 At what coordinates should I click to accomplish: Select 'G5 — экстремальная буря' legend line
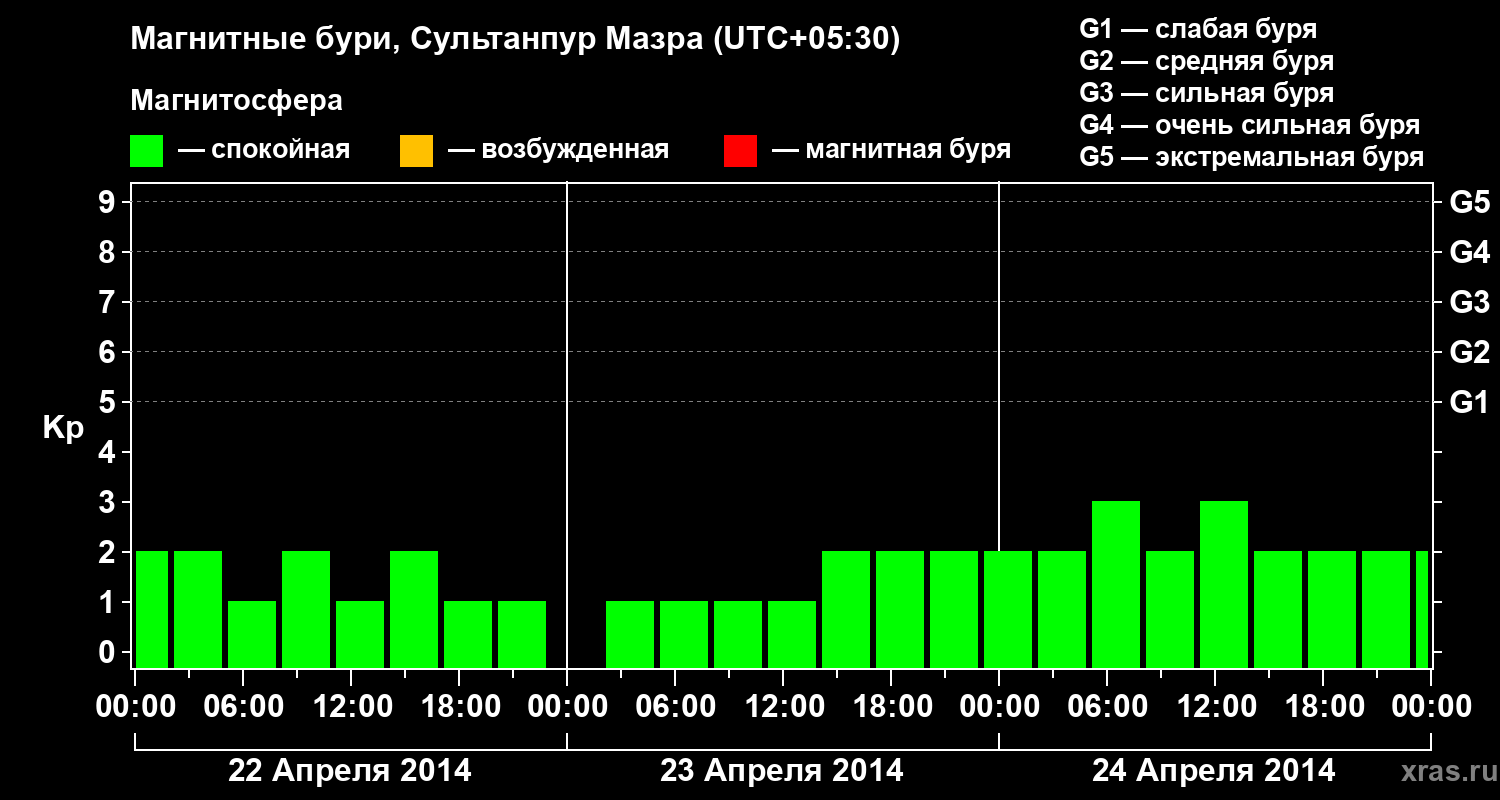1252,157
